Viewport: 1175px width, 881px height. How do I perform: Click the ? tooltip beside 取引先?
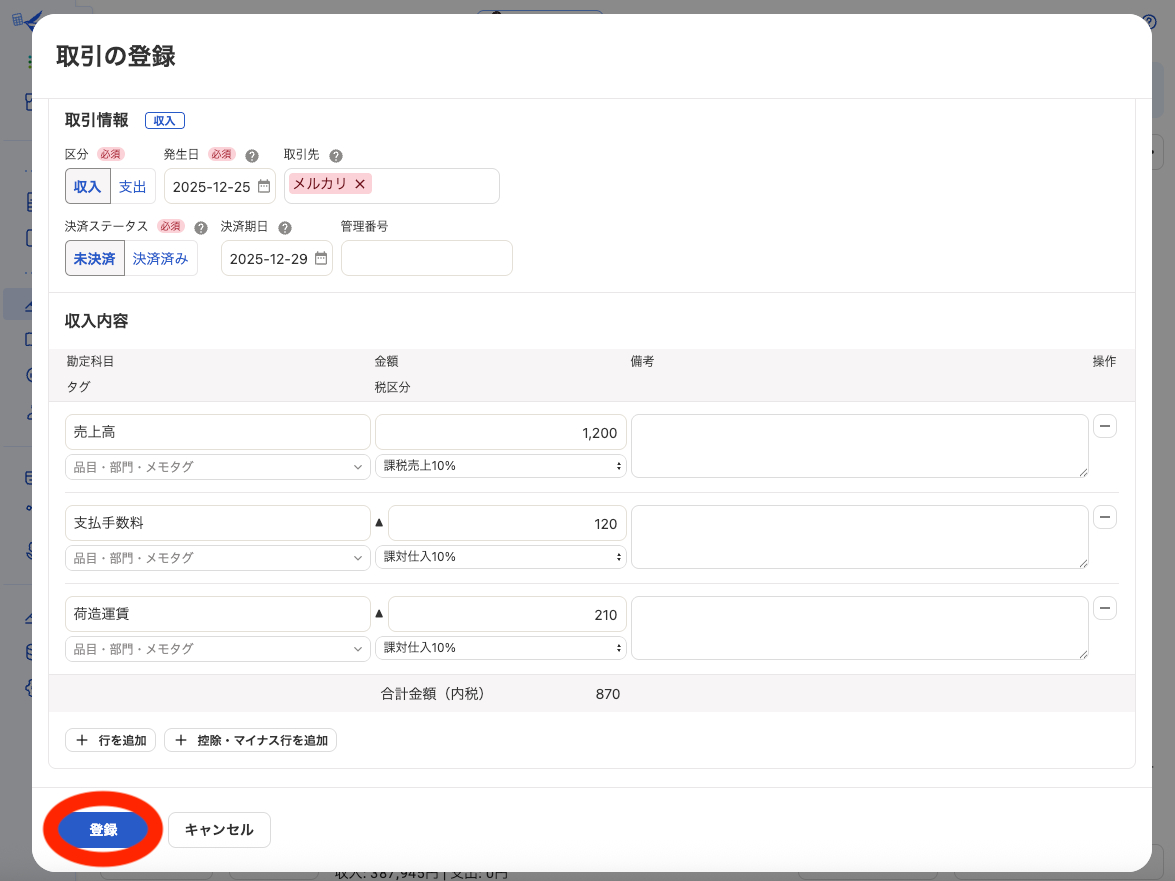[x=335, y=155]
